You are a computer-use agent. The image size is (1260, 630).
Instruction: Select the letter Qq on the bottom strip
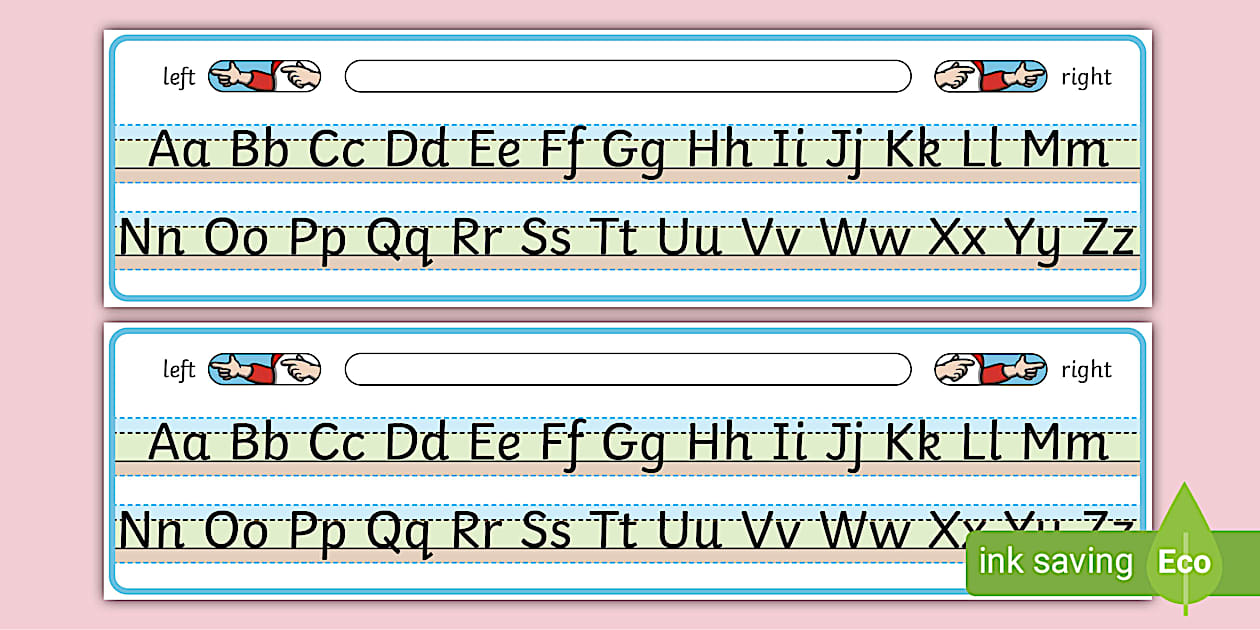click(398, 530)
